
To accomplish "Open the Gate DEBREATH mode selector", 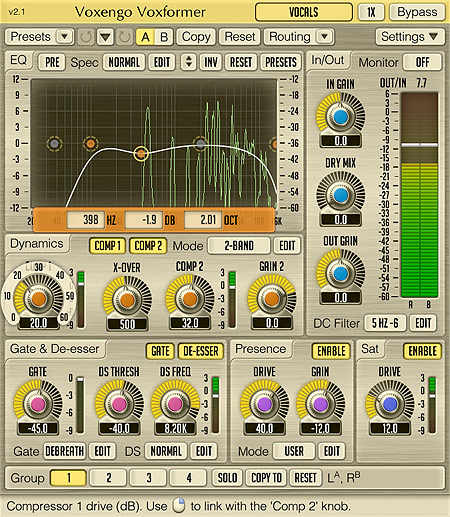I will click(x=65, y=451).
